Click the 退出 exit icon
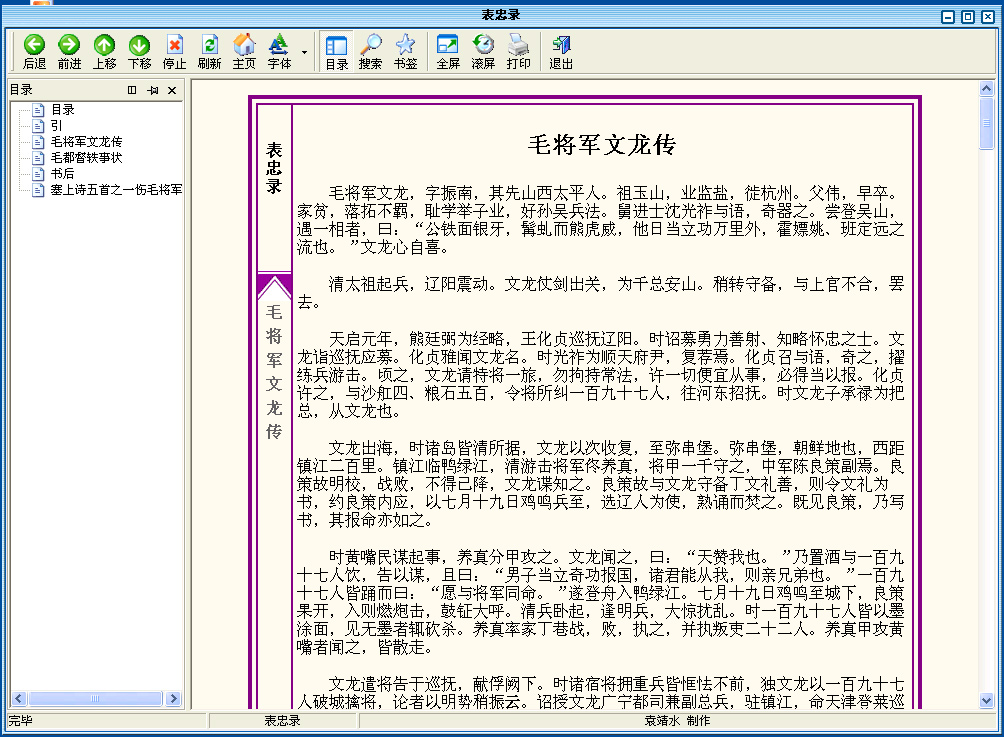1004x737 pixels. tap(560, 45)
